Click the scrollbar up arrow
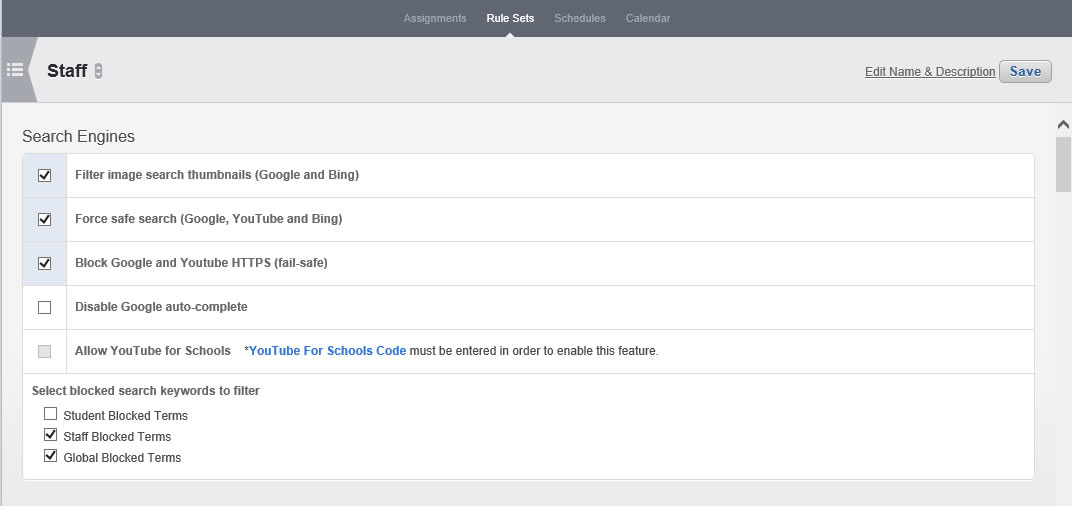The height and width of the screenshot is (506, 1072). 1063,124
